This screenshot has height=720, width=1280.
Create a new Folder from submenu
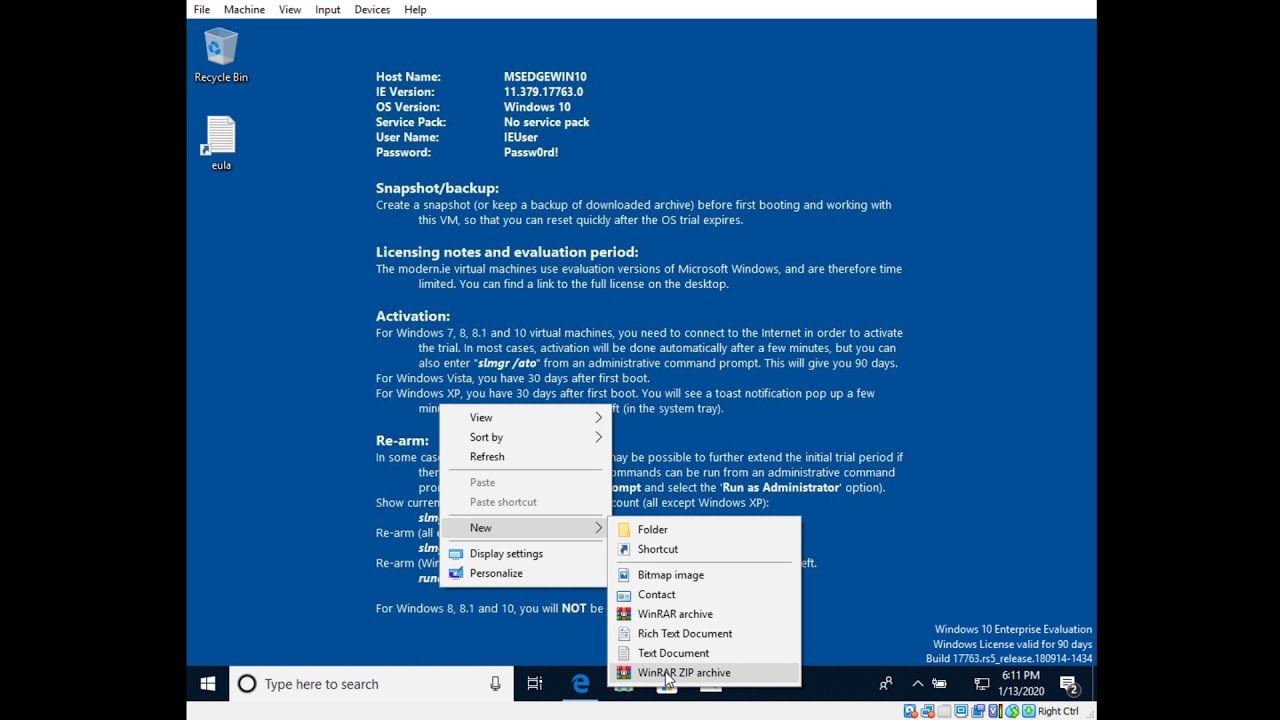pos(705,530)
